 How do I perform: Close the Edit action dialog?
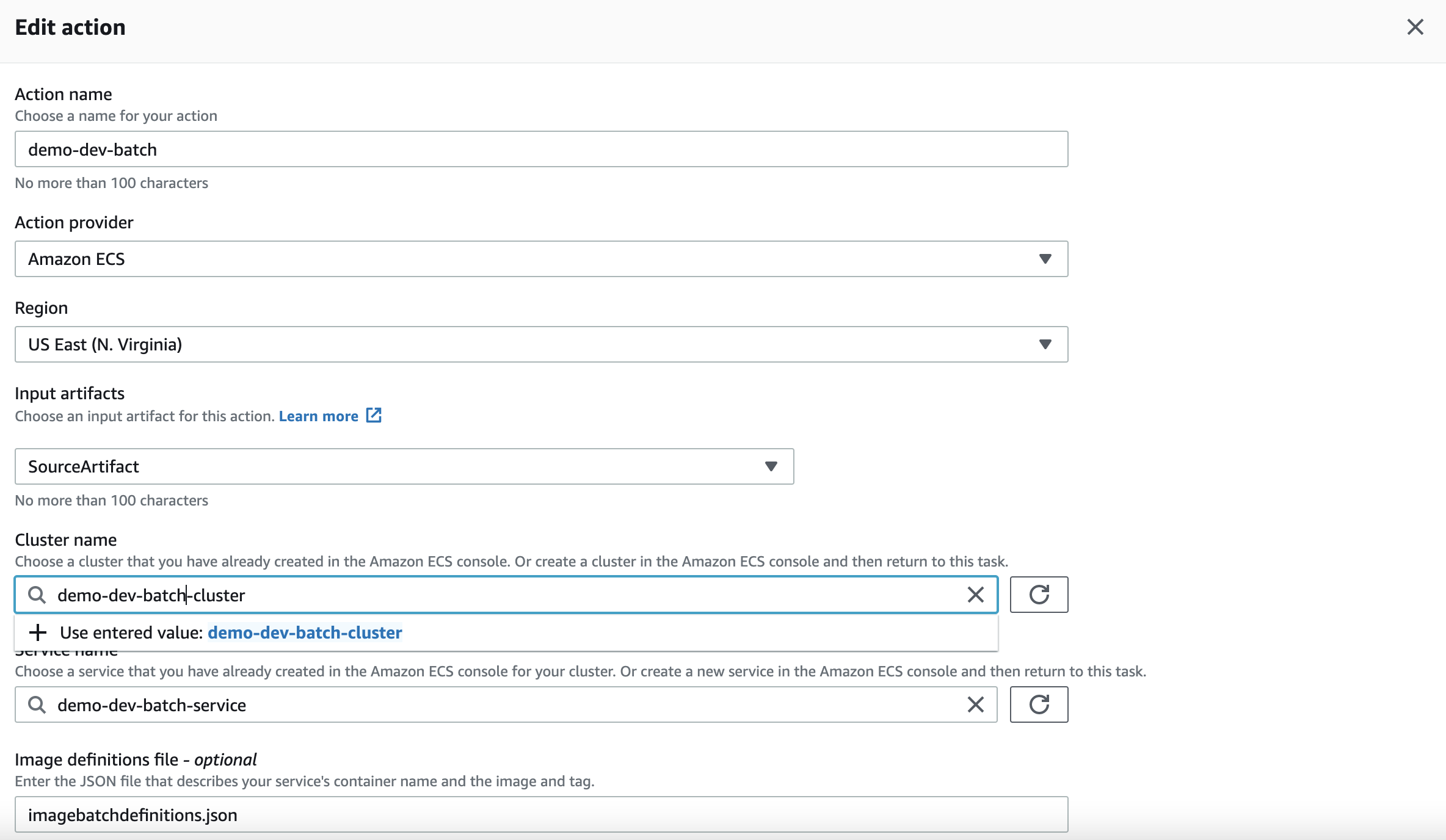1415,27
